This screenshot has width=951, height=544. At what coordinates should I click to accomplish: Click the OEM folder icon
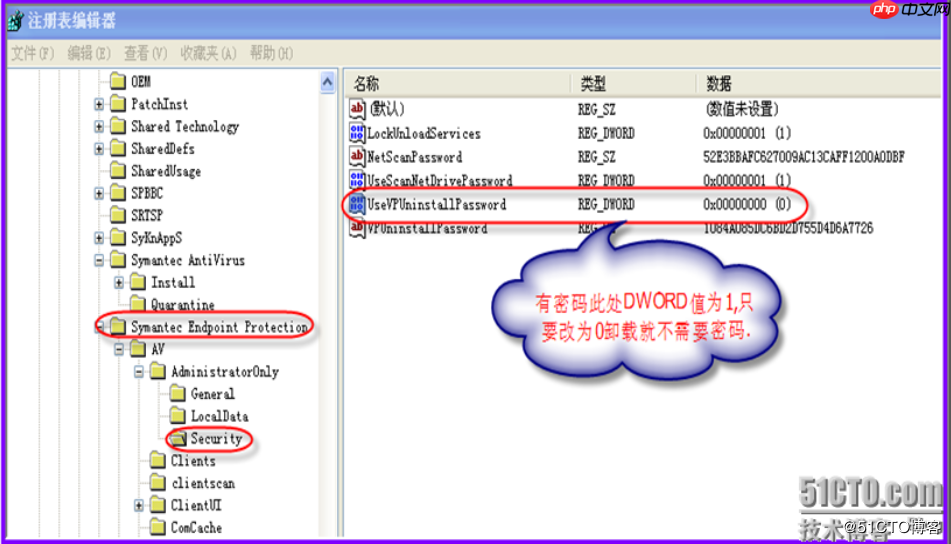click(118, 81)
